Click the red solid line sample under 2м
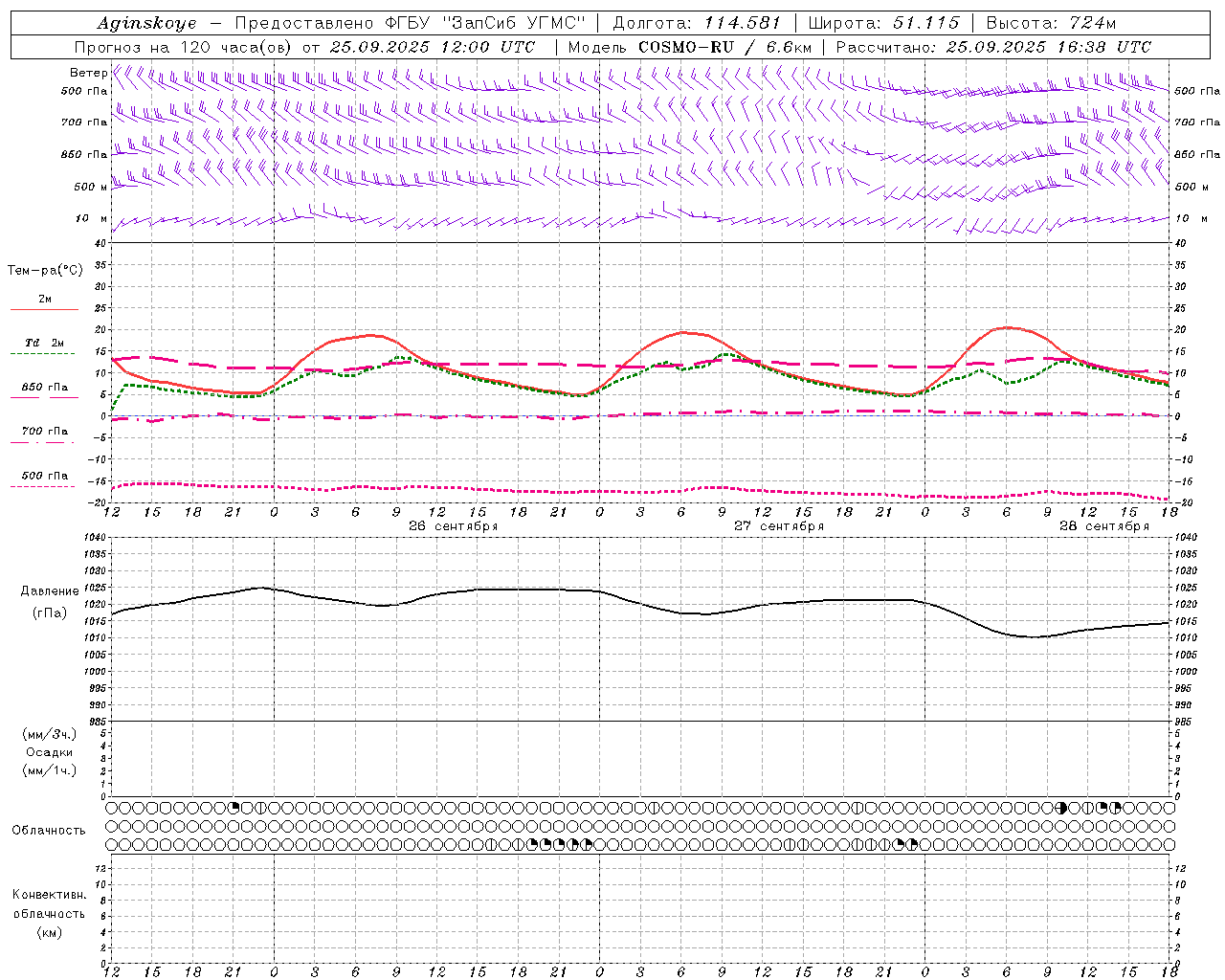 click(44, 310)
